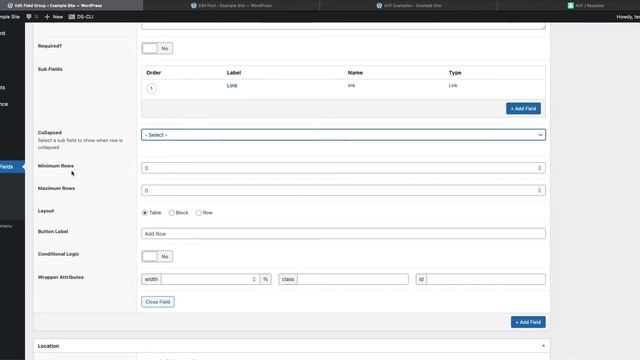Screen dimensions: 640x360
Task: Click the wrapper id input field
Action: click(x=486, y=279)
